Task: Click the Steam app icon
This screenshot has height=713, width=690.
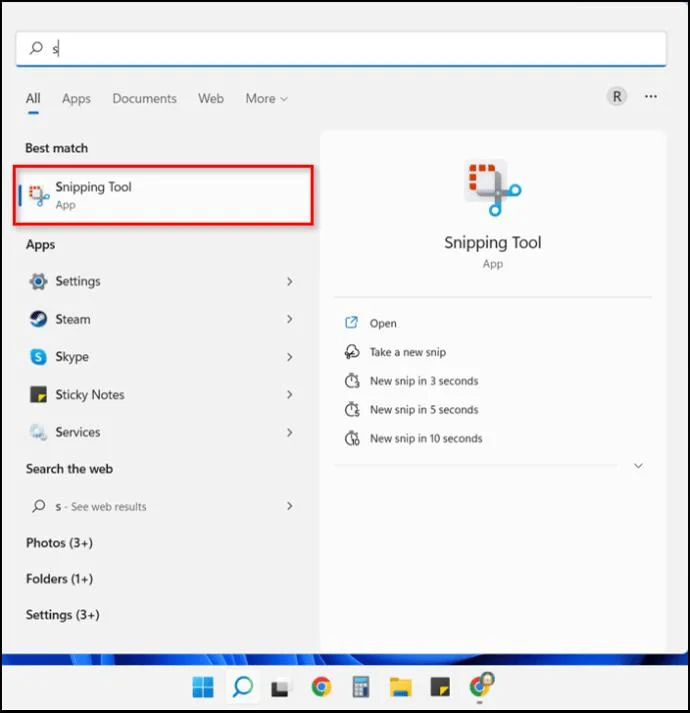Action: [38, 319]
